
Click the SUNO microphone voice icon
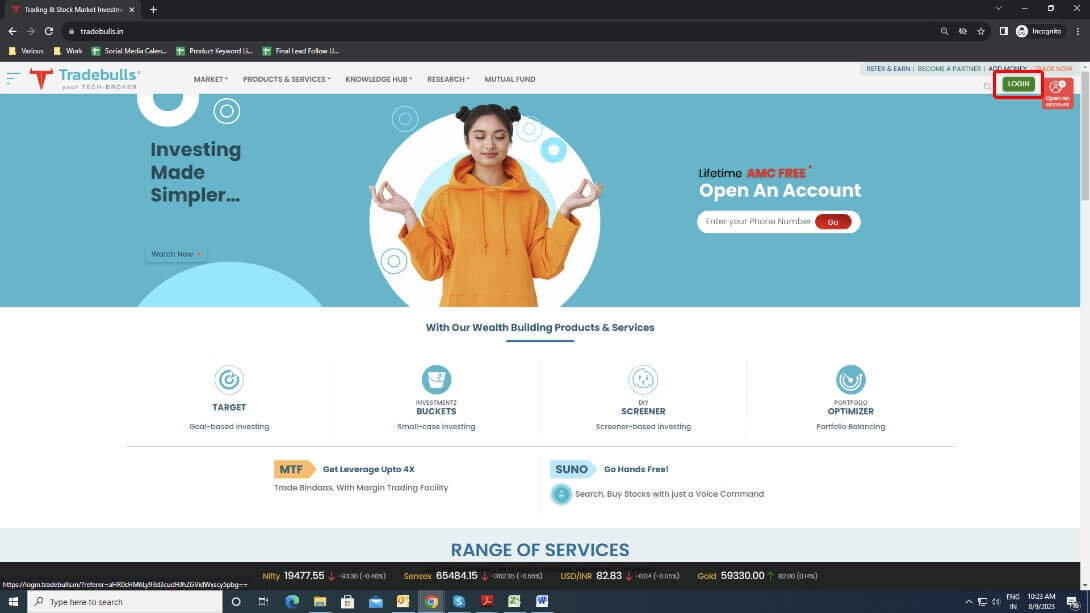coord(561,494)
